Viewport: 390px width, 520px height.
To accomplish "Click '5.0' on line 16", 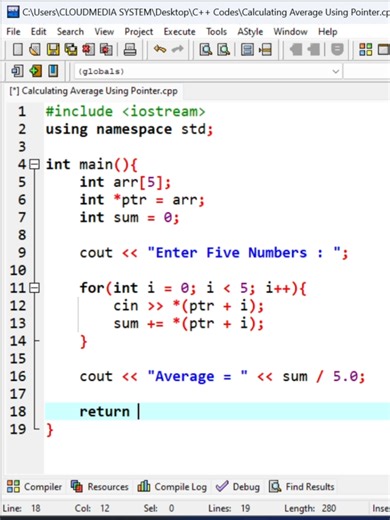I will tap(345, 376).
